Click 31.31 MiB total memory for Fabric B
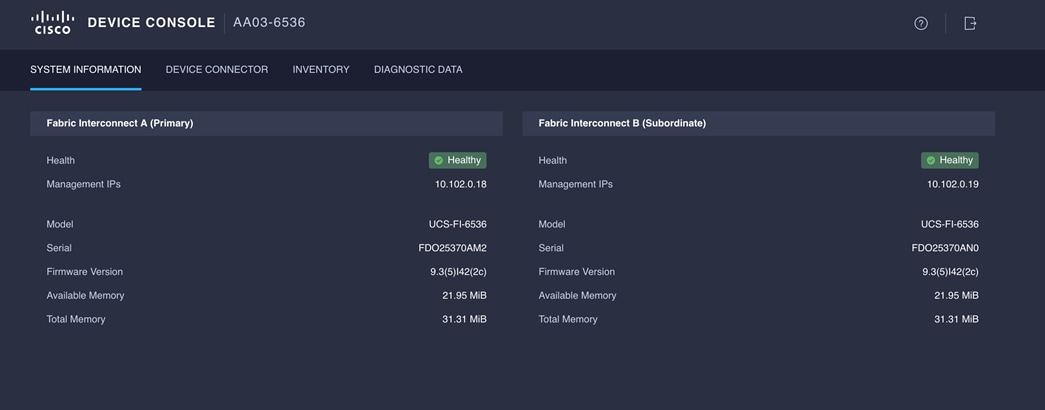 pos(956,319)
